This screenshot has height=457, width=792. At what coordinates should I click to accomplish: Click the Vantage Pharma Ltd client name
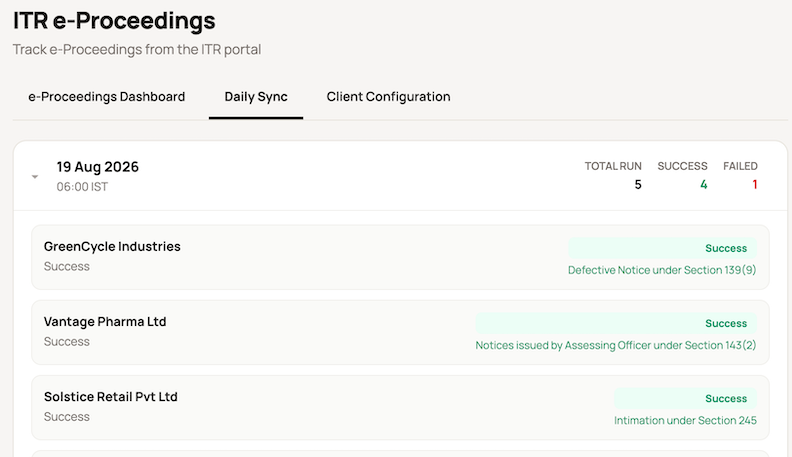point(105,322)
